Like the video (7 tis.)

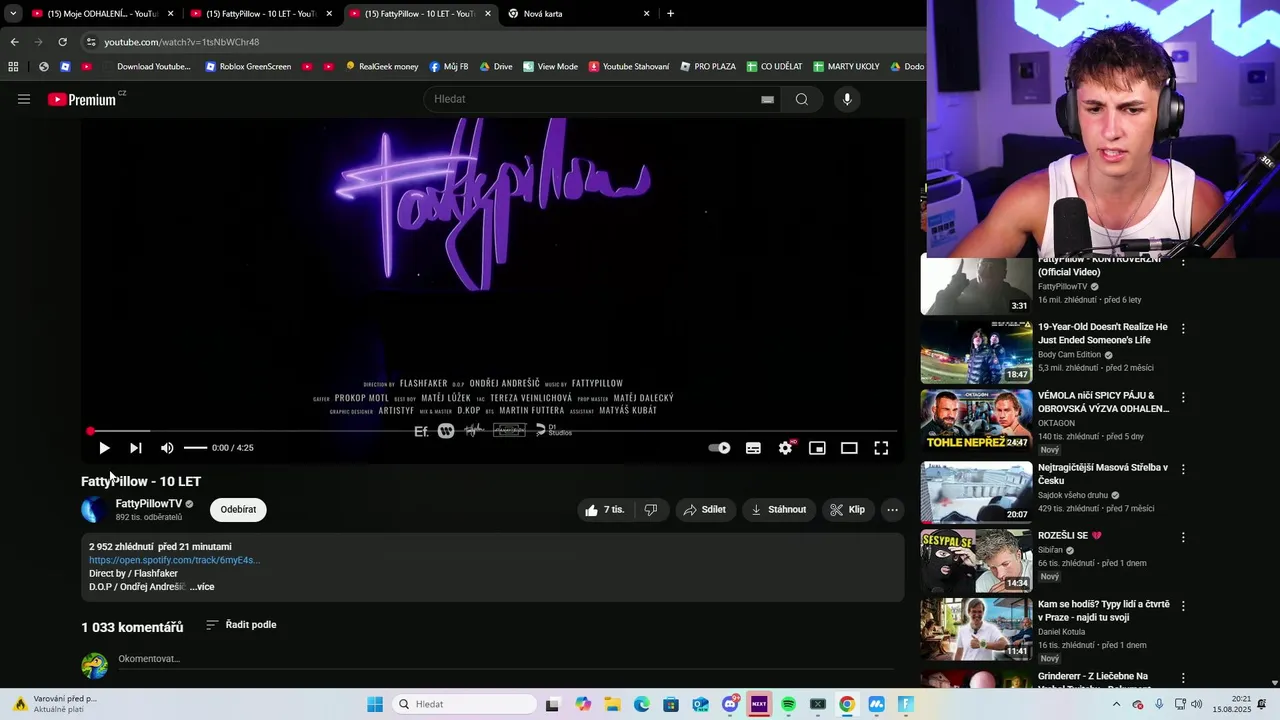click(x=605, y=510)
